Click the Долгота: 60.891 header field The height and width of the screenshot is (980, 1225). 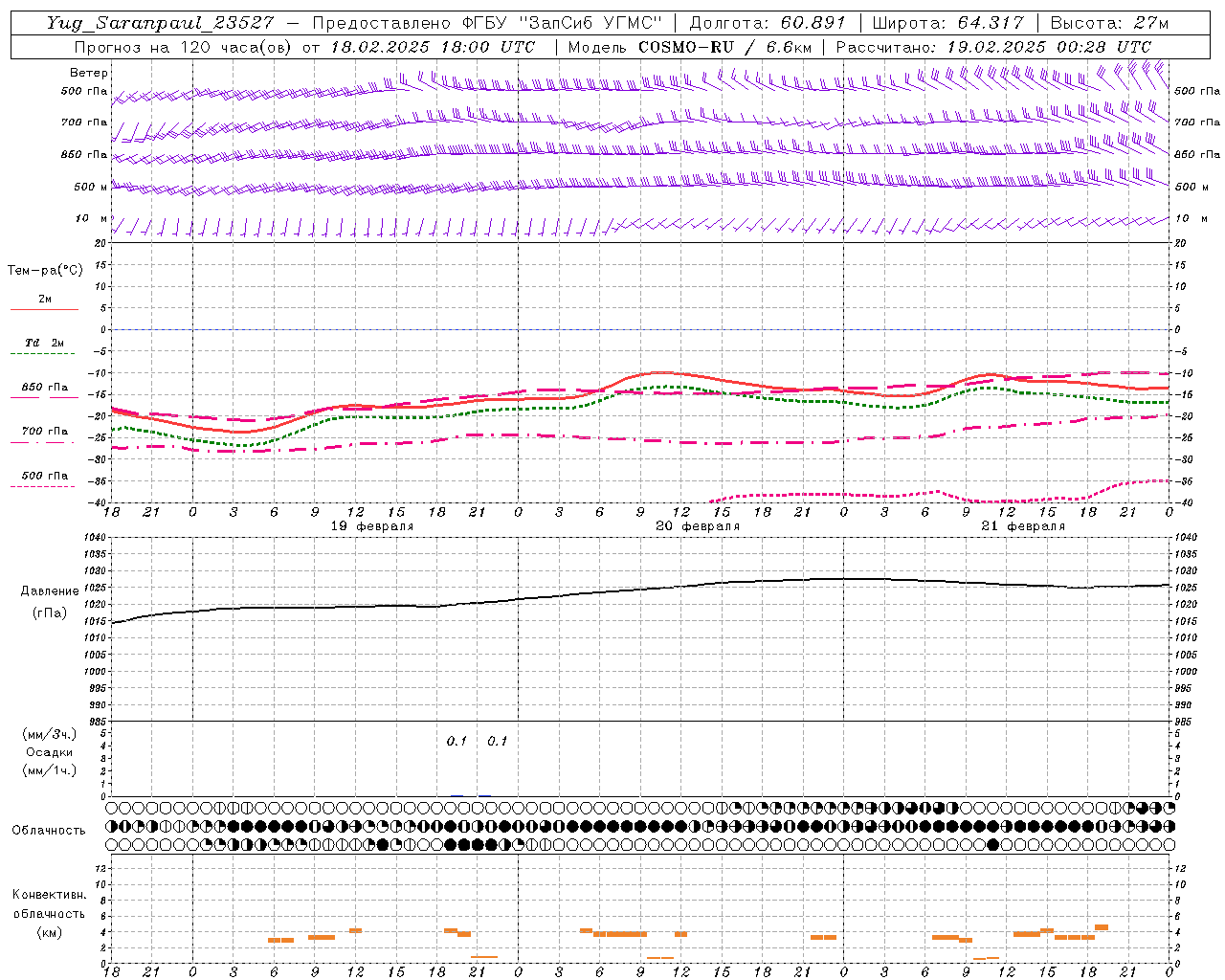coord(768,23)
